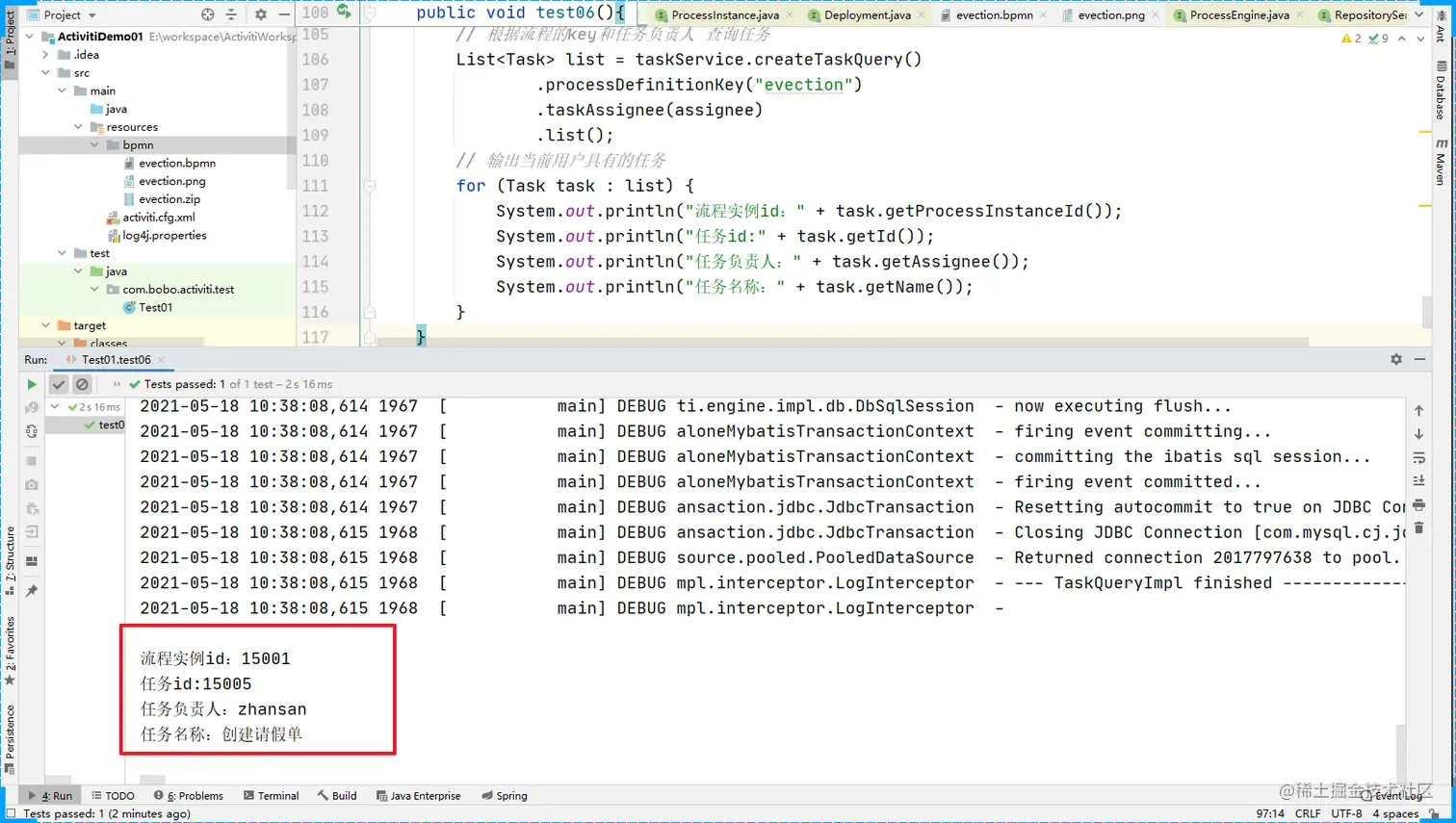
Task: Click the bug icon in the Run sidebar
Action: tap(32, 508)
